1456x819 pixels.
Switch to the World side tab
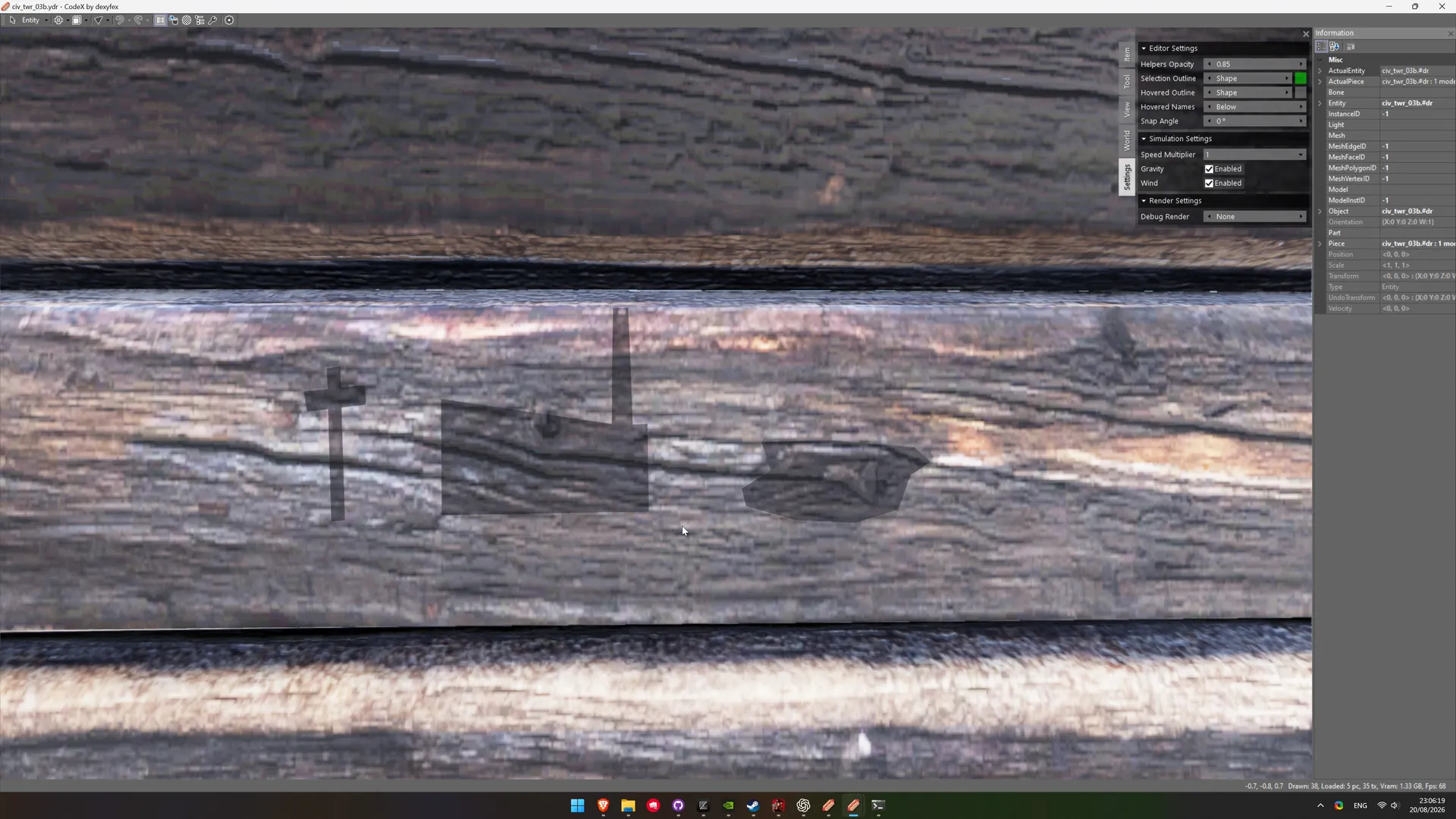pyautogui.click(x=1127, y=140)
